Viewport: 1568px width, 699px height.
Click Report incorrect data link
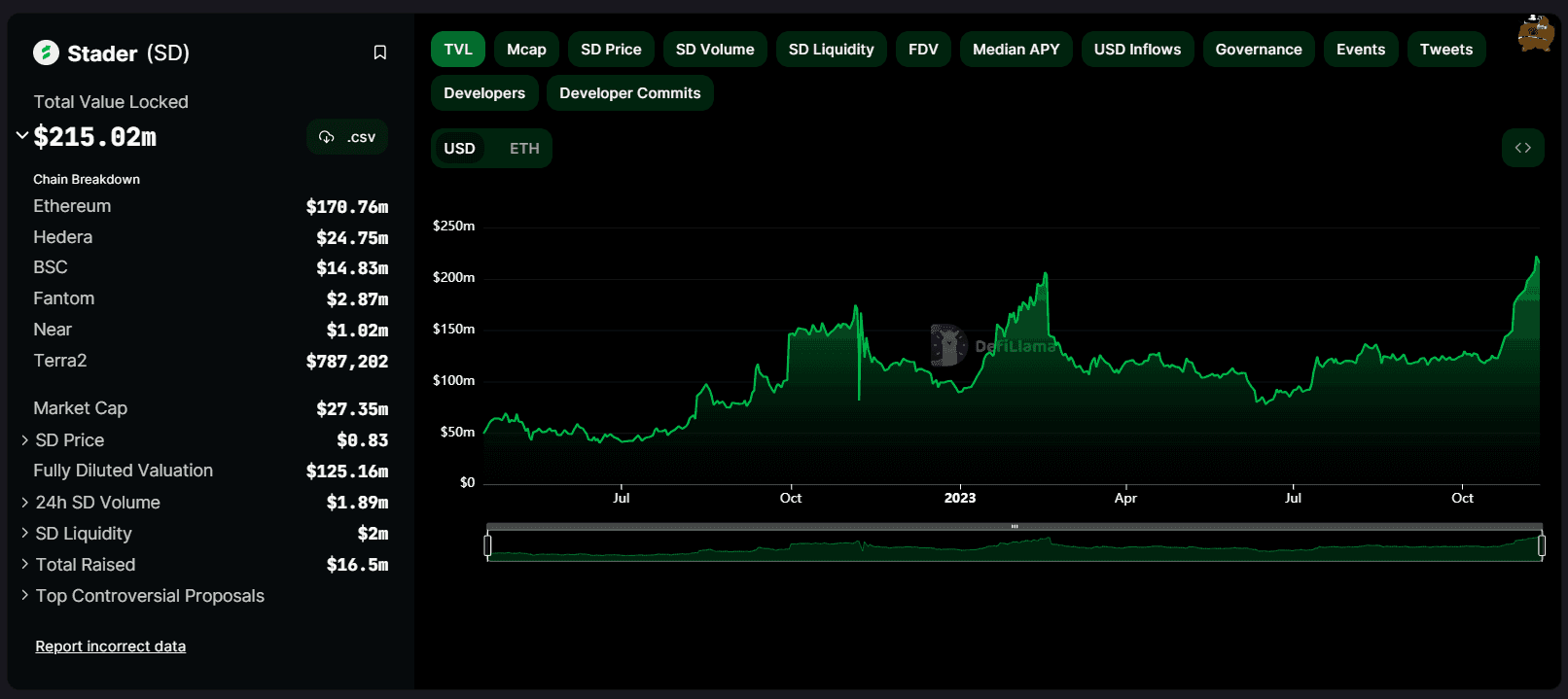110,647
